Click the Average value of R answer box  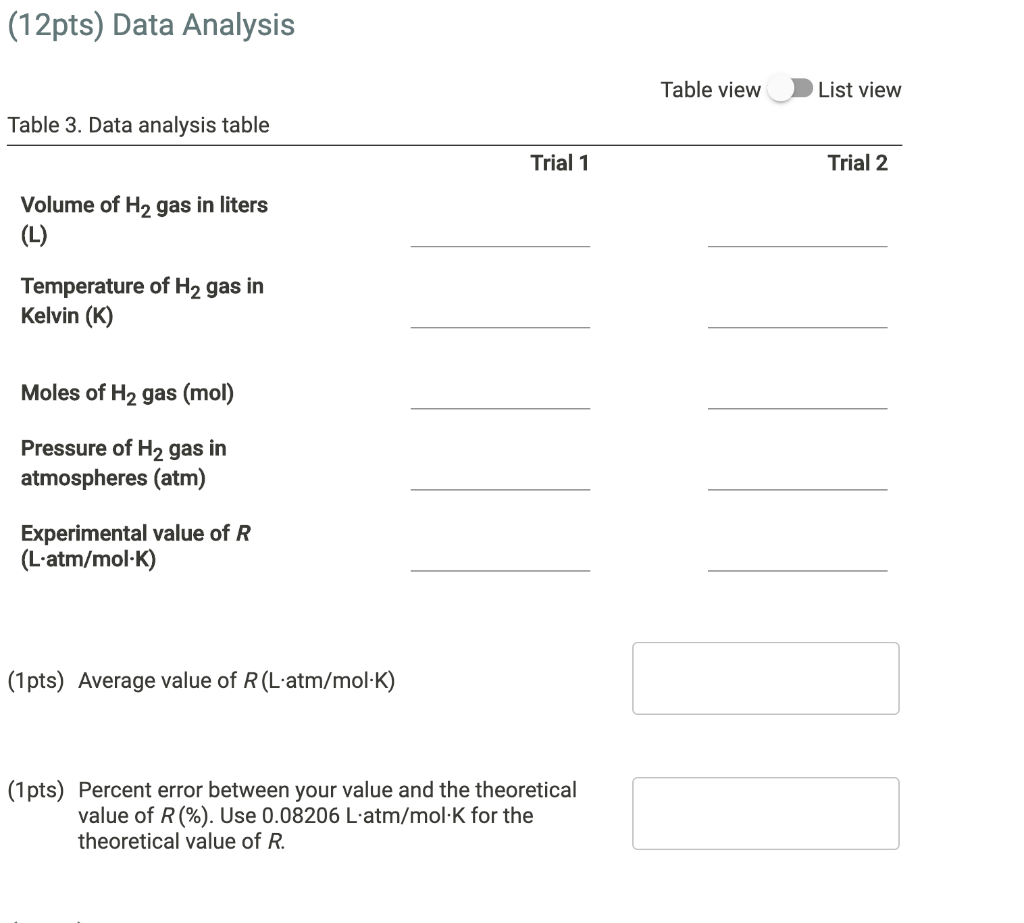pos(765,678)
